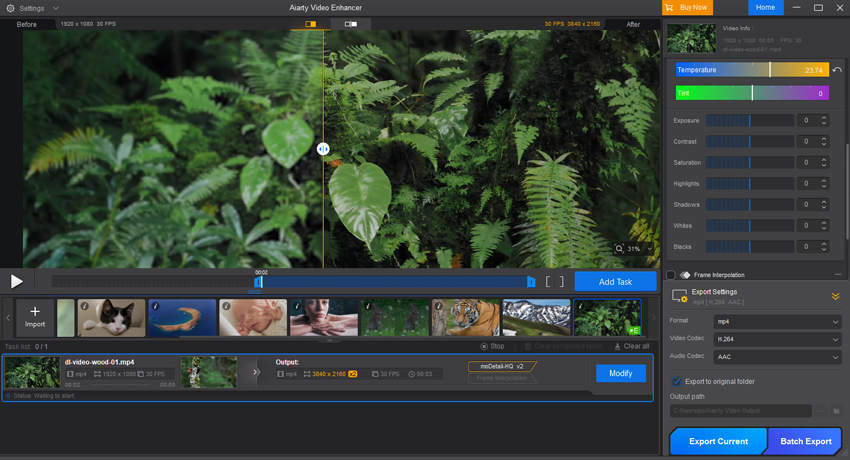This screenshot has width=850, height=460.
Task: Switch to the Before view label
Action: tap(27, 24)
